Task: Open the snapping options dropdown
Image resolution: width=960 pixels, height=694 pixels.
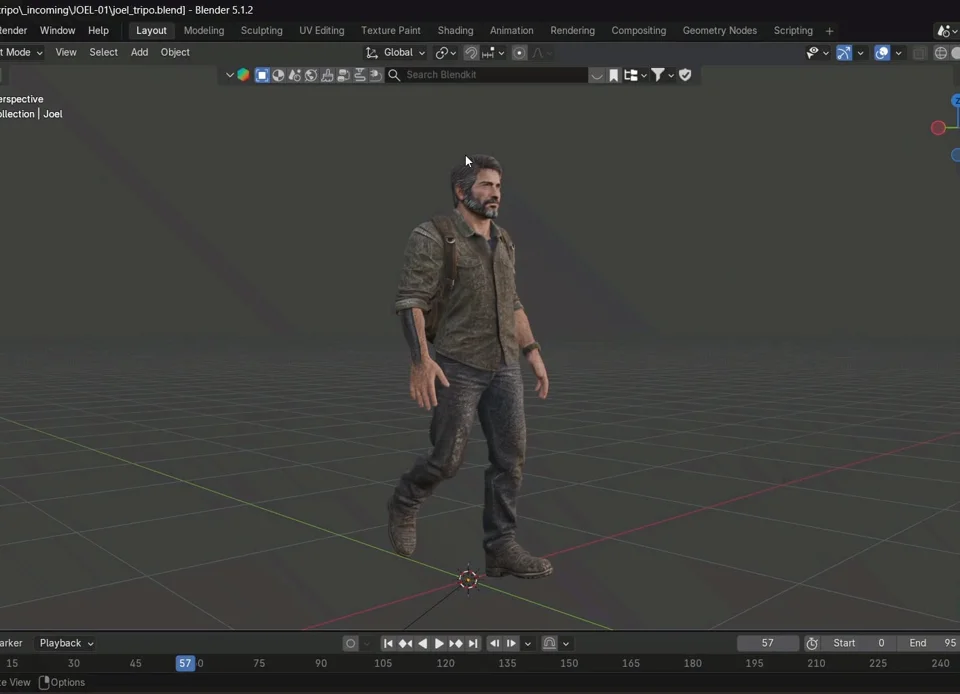Action: pos(493,53)
